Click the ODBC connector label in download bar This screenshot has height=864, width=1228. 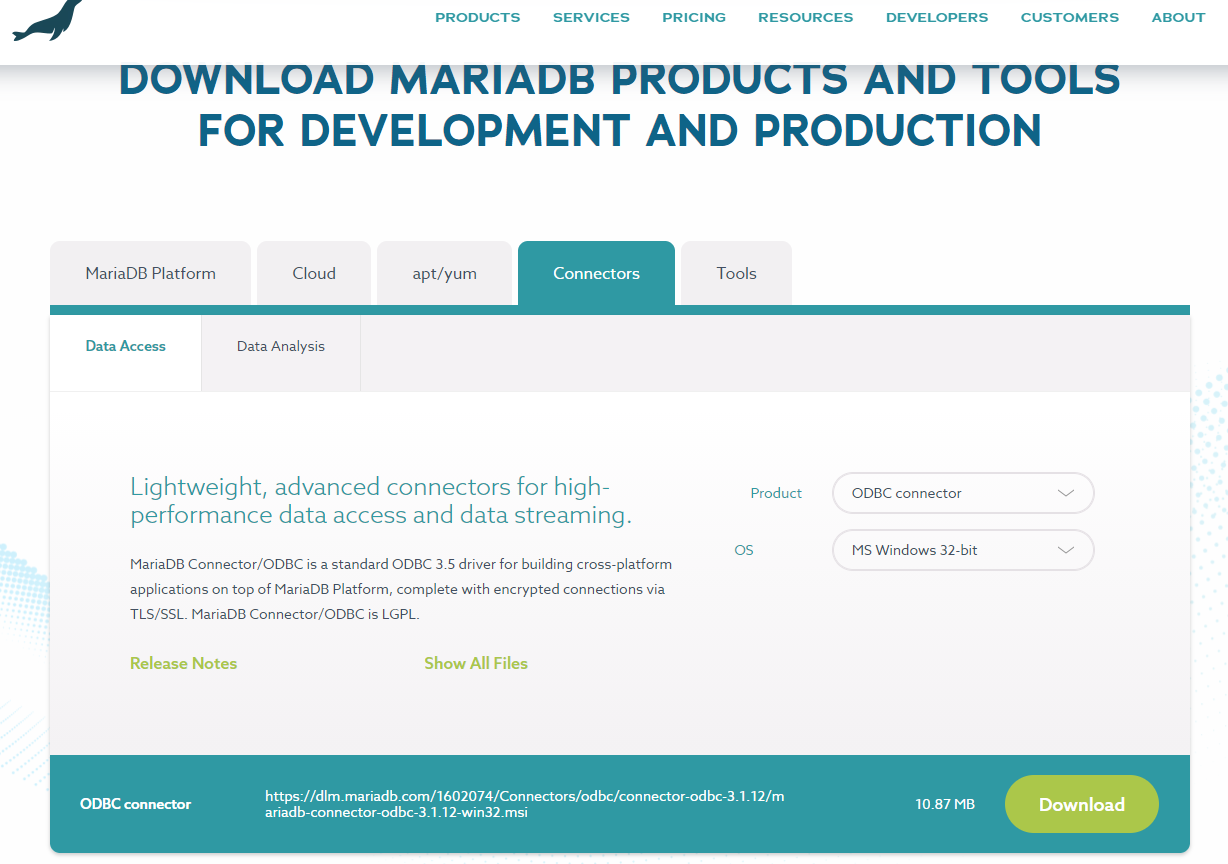point(135,804)
